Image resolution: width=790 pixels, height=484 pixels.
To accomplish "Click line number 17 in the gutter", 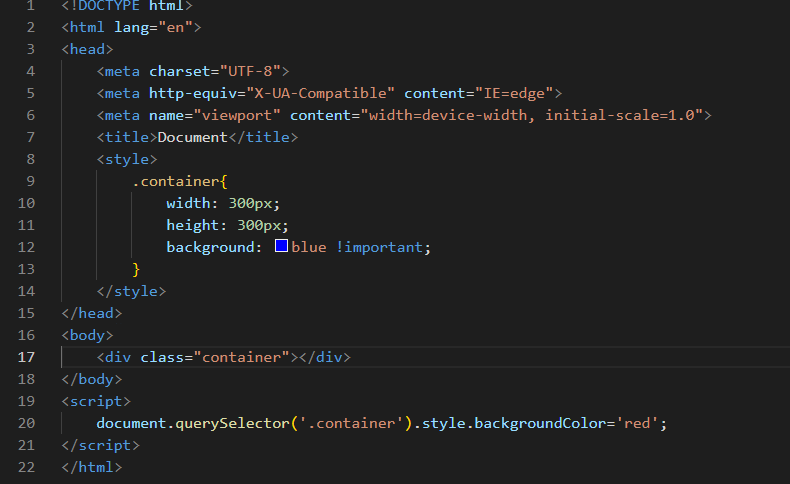I will pyautogui.click(x=26, y=357).
